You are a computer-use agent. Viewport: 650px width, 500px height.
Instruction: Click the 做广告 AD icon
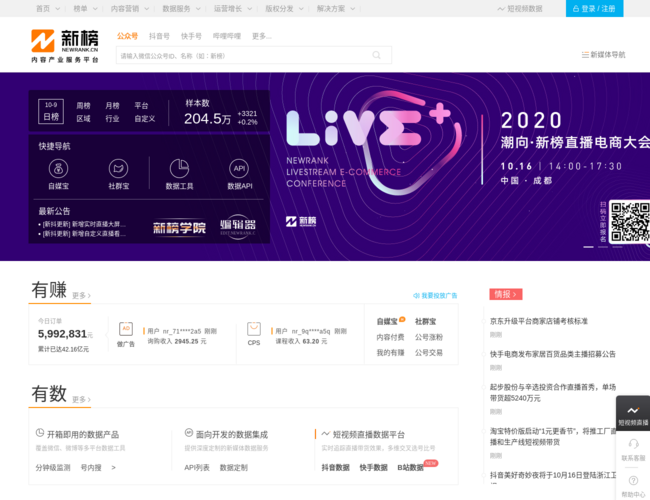126,328
